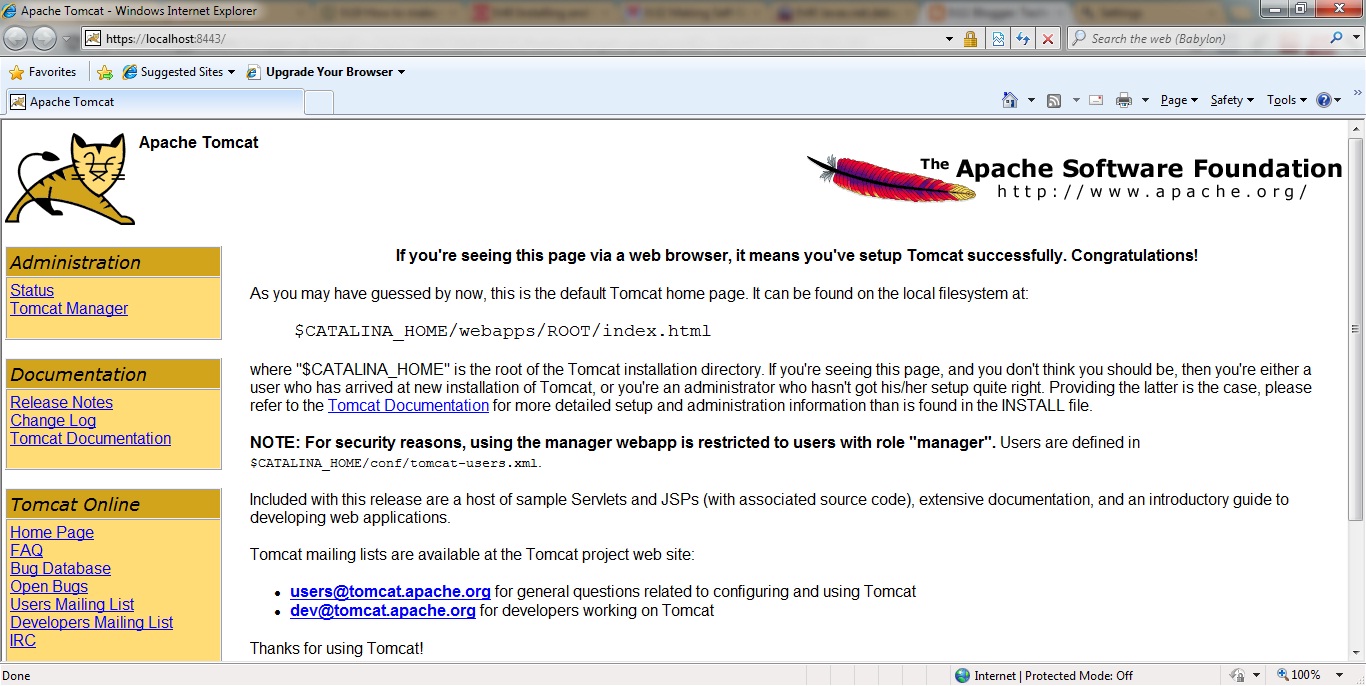
Task: Select the Apache Tomcat browser tab
Action: tap(154, 102)
